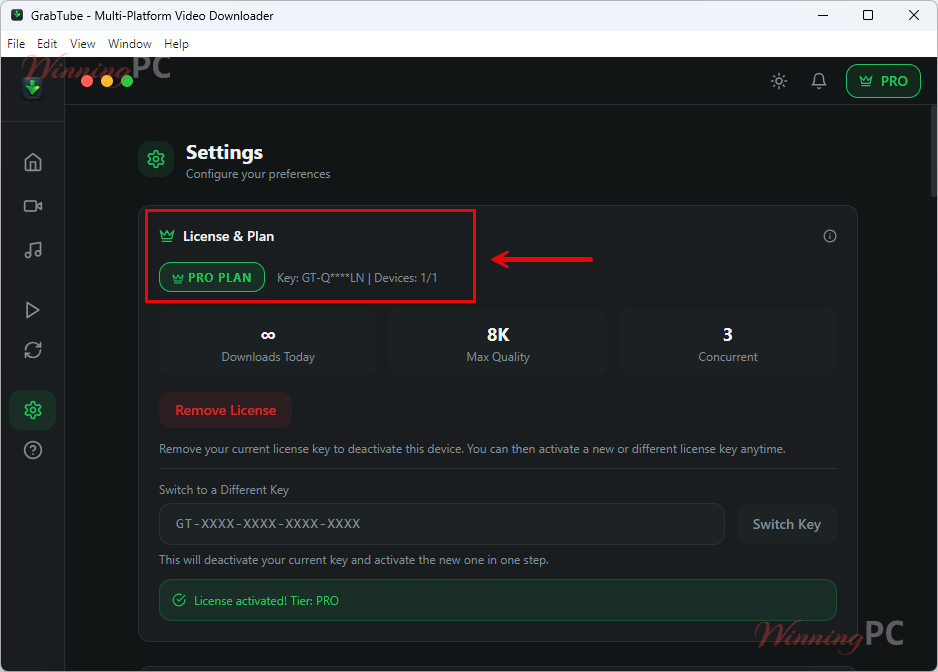
Task: Click the green traffic-light maximize dot
Action: pos(127,81)
